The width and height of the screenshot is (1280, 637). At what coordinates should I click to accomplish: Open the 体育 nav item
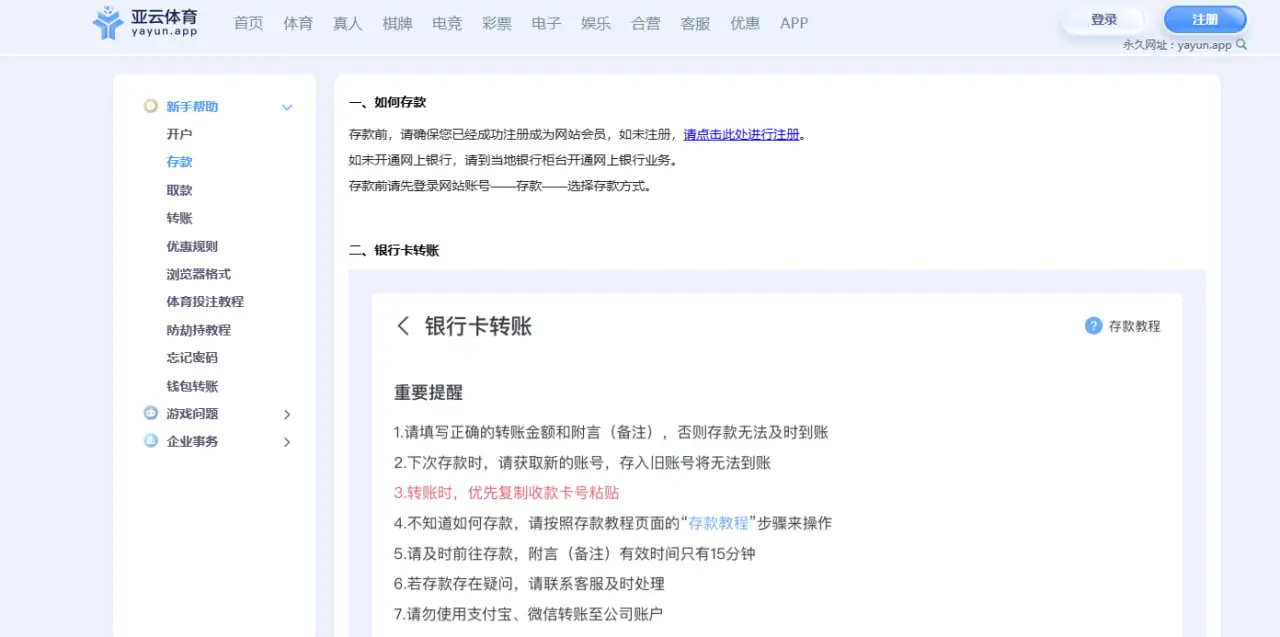point(298,23)
